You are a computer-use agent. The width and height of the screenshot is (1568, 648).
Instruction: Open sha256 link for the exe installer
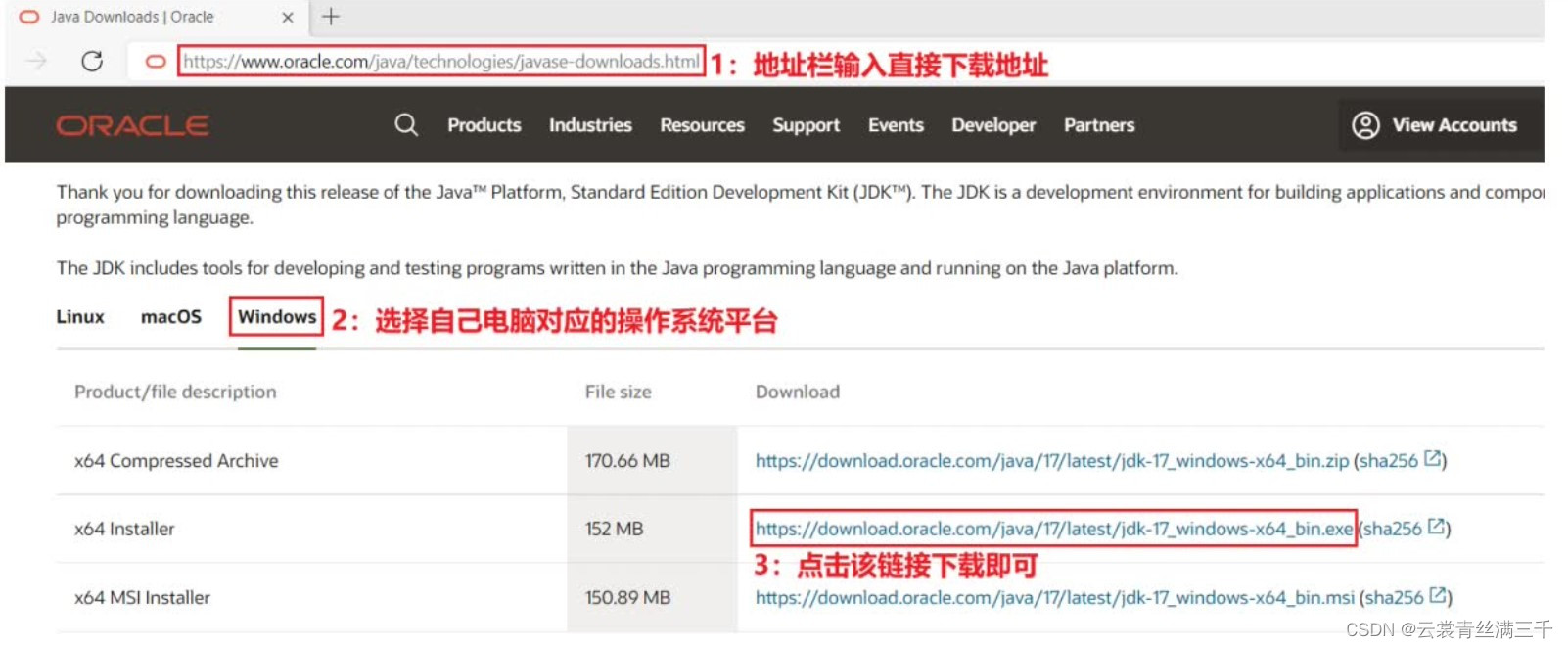[1393, 529]
